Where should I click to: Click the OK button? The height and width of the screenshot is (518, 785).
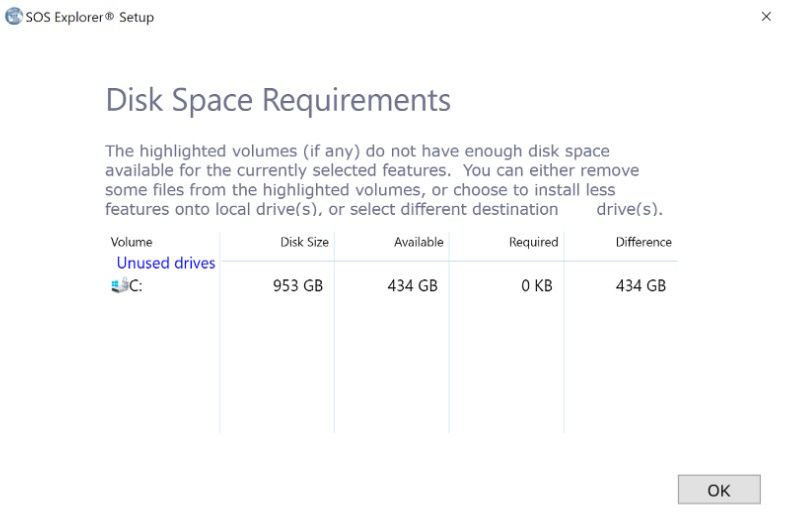[719, 489]
